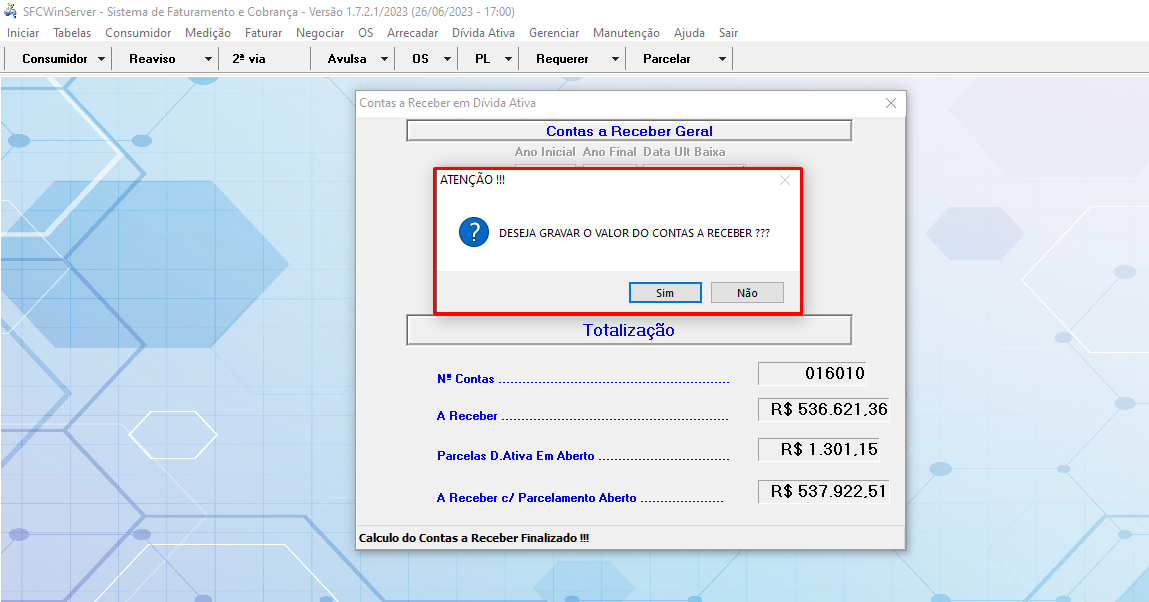Viewport: 1149px width, 602px height.
Task: Click the SFCWinServer app icon in title bar
Action: [x=11, y=9]
